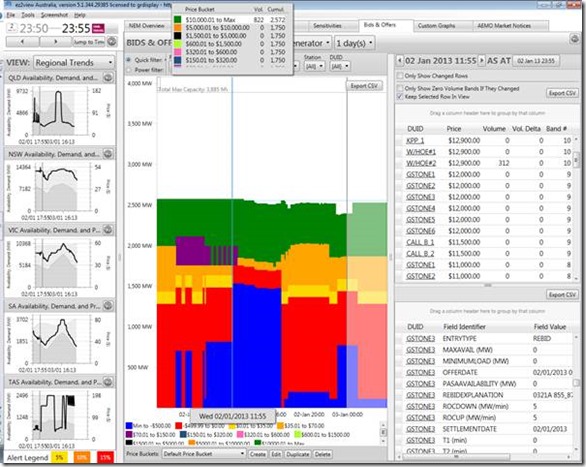Open the W/HOE#2 DUID link
The height and width of the screenshot is (467, 586).
(x=421, y=163)
